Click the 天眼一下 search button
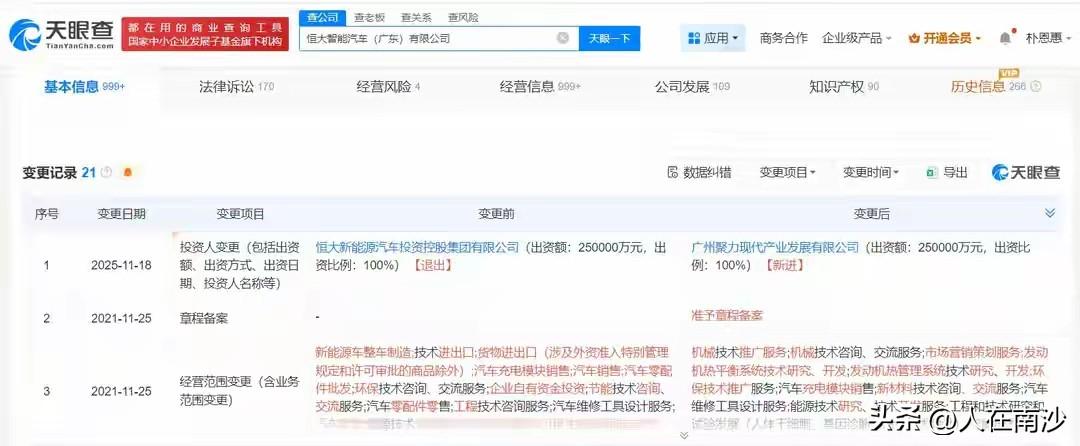This screenshot has width=1080, height=446. pos(609,39)
